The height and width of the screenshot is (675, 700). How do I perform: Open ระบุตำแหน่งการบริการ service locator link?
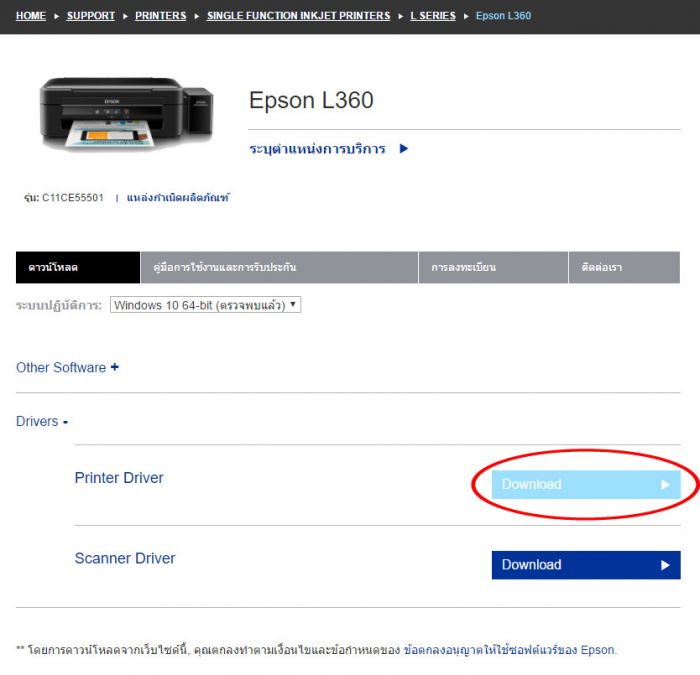tap(317, 149)
